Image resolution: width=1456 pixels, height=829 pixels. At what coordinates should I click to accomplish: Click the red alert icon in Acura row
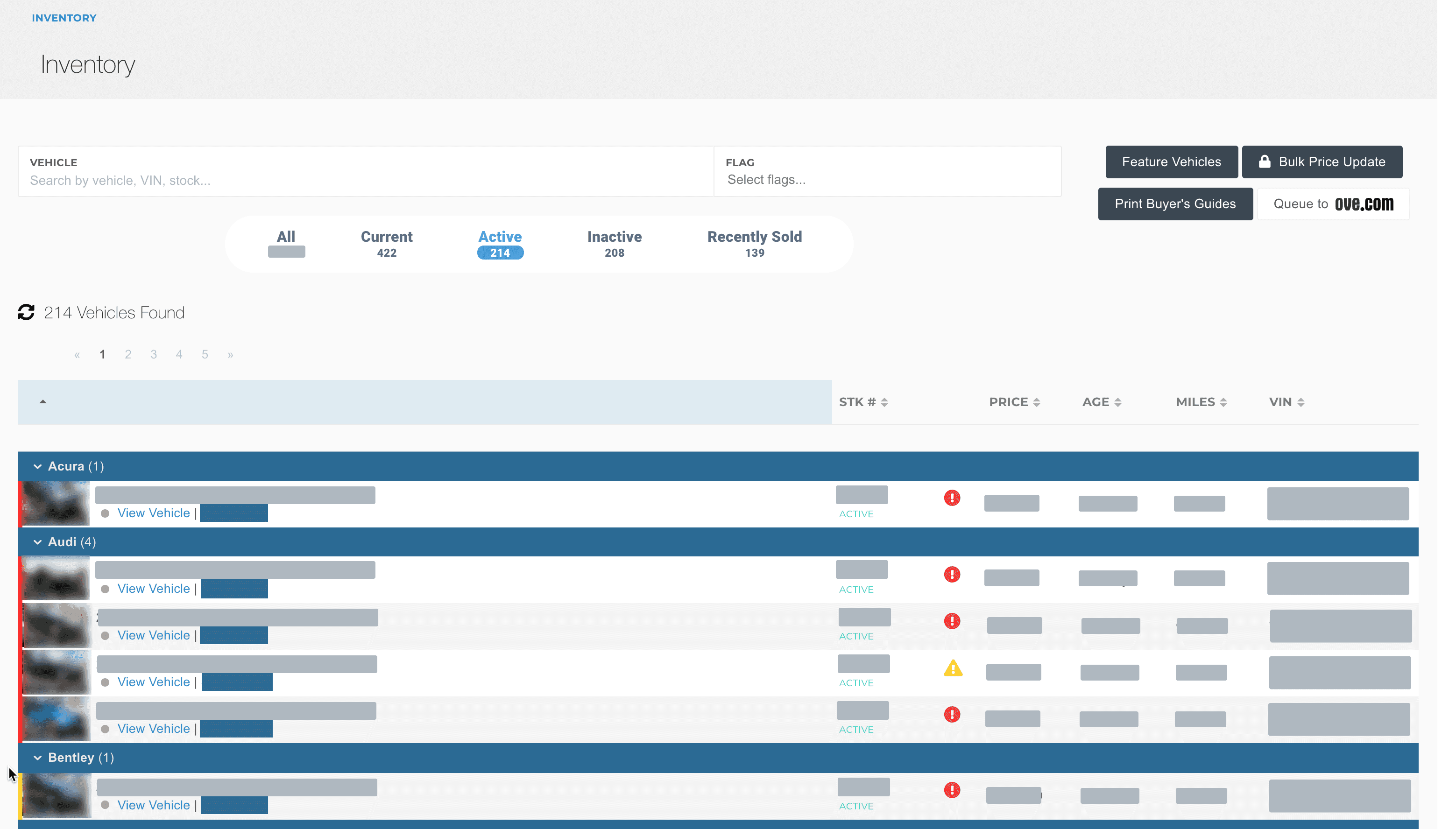point(952,498)
